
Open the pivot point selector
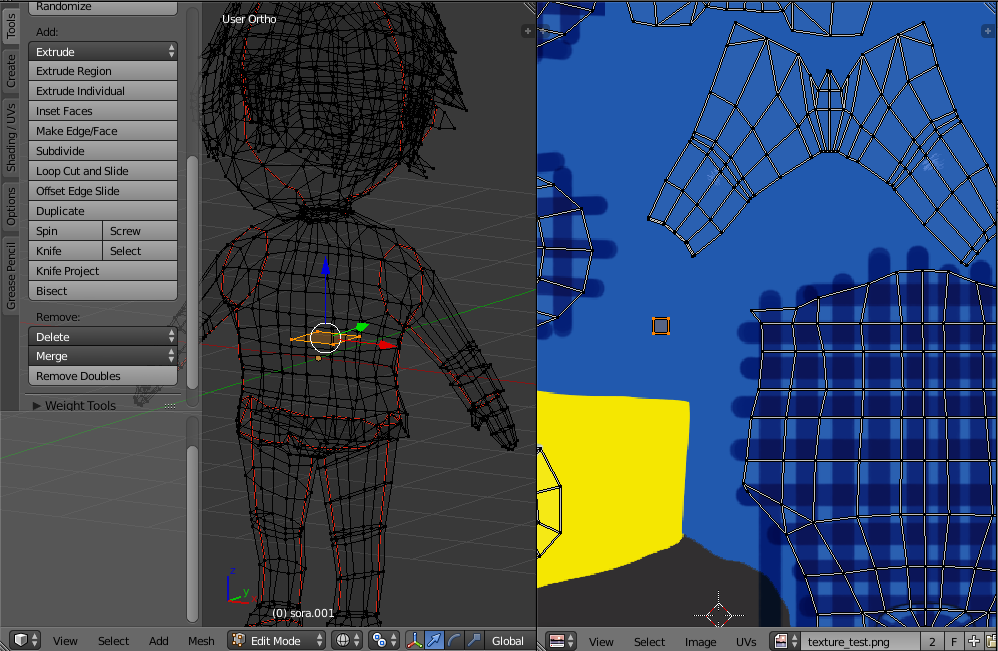(x=383, y=640)
